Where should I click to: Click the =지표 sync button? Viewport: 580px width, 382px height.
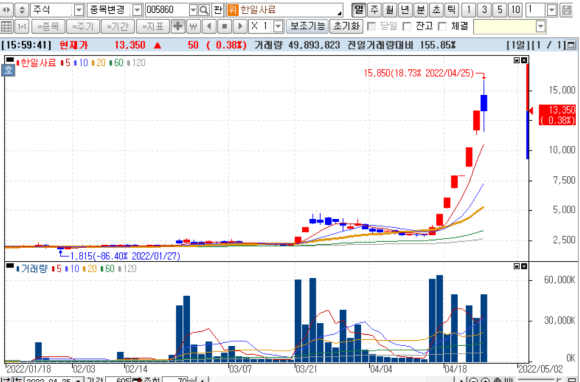(152, 27)
